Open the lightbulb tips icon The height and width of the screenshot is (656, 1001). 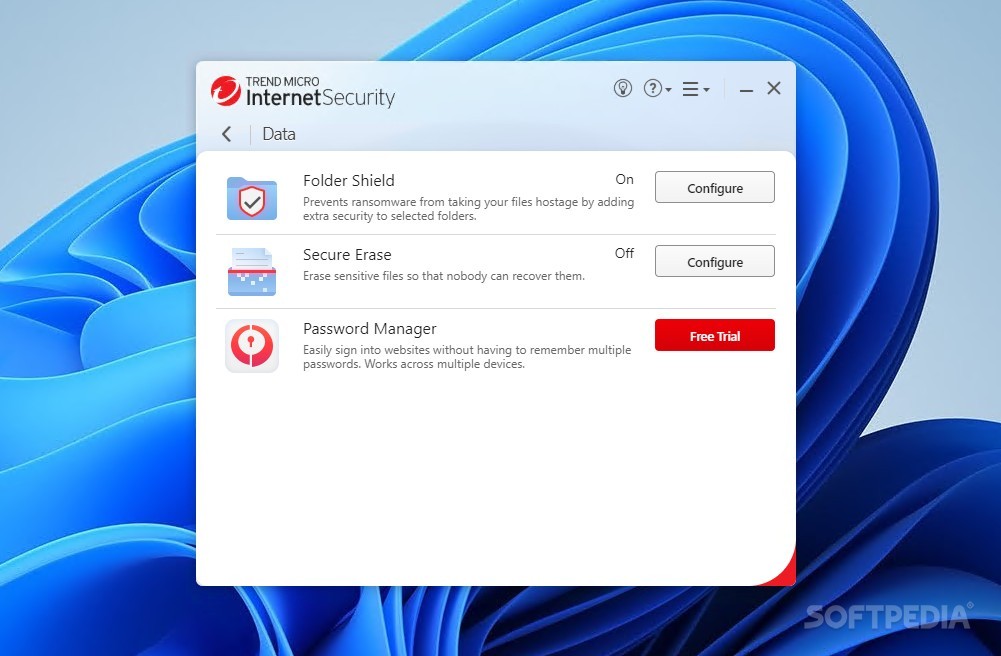coord(622,88)
